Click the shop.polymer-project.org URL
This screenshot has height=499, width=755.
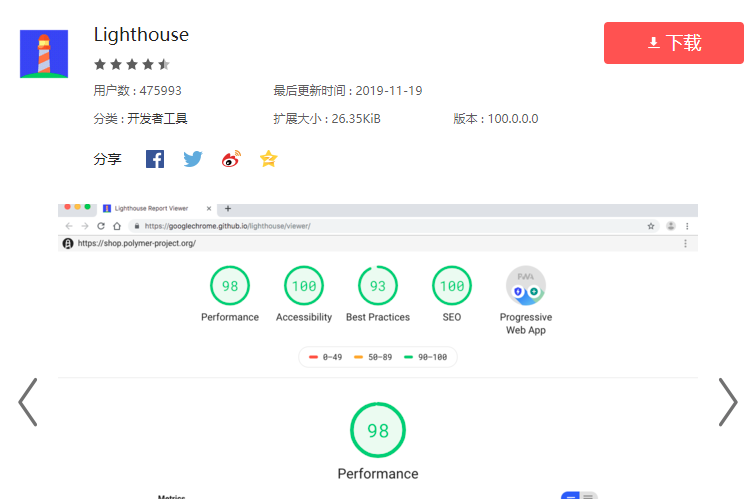(137, 244)
